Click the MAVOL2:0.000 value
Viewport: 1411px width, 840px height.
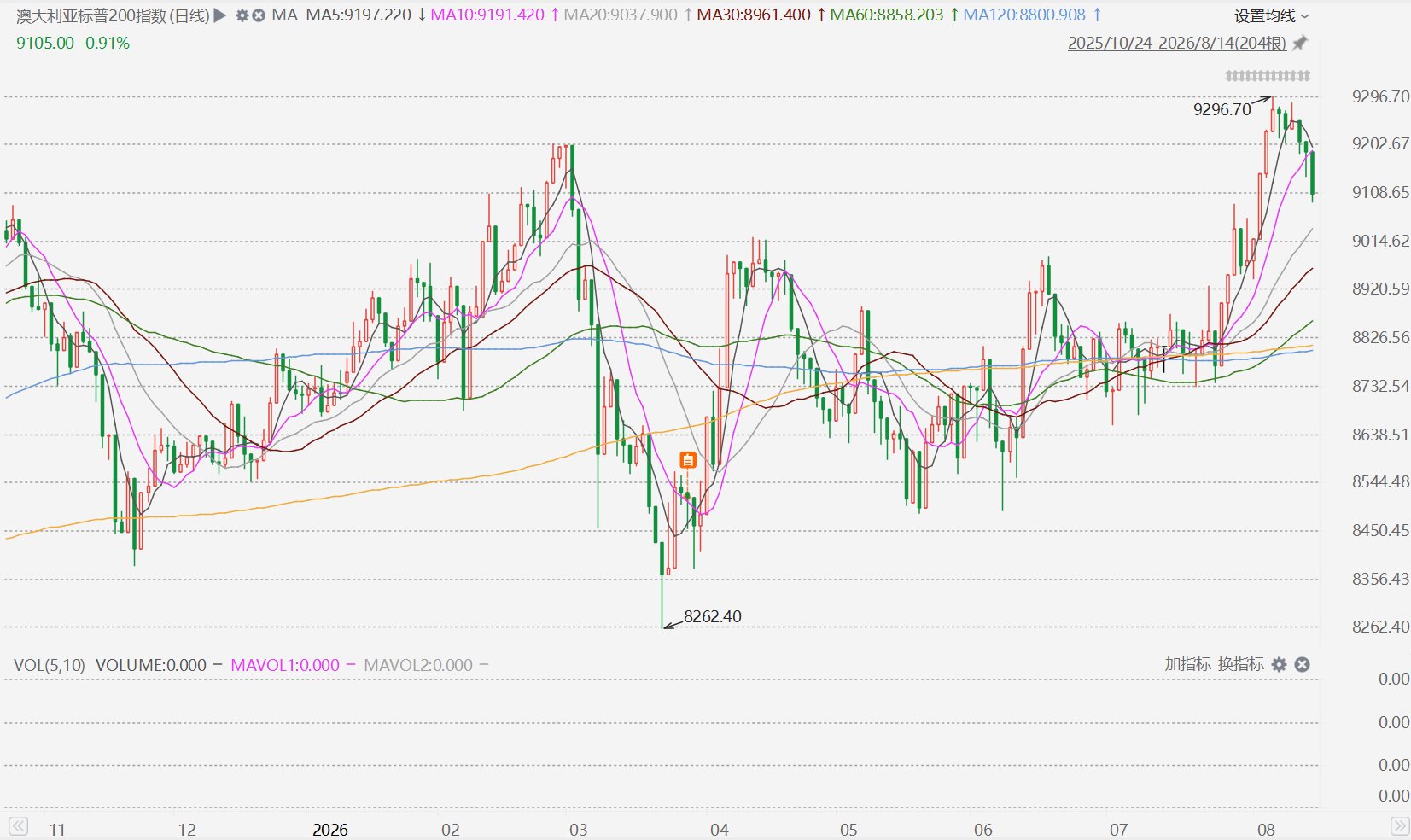(x=418, y=665)
